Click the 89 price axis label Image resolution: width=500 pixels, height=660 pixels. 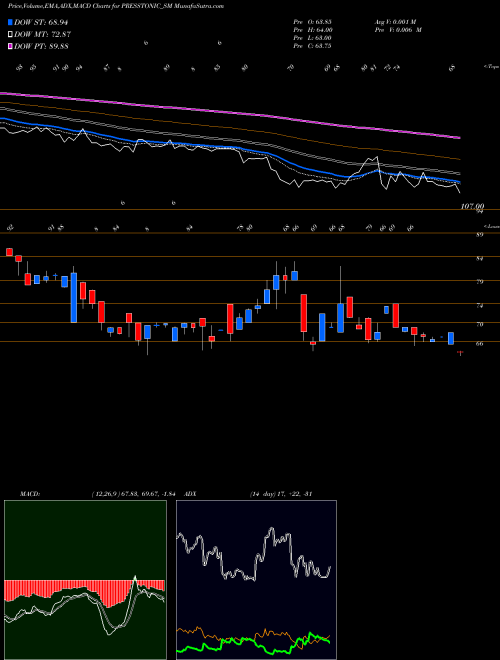(x=479, y=235)
